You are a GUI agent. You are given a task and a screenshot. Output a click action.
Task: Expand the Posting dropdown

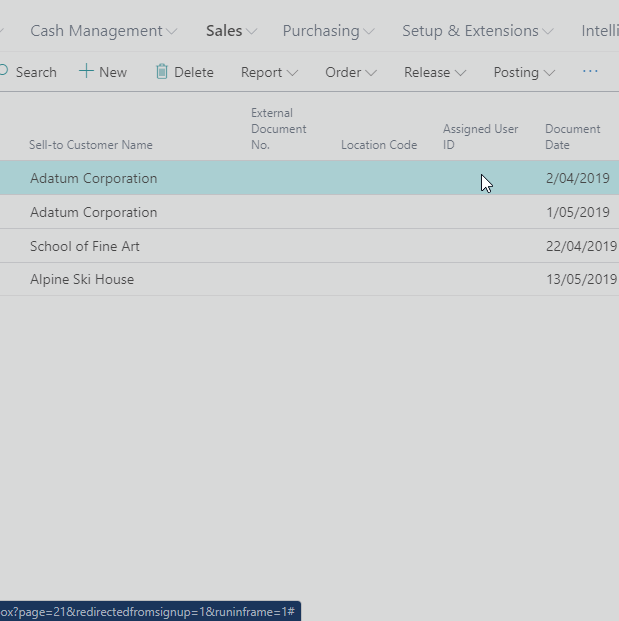(x=524, y=72)
